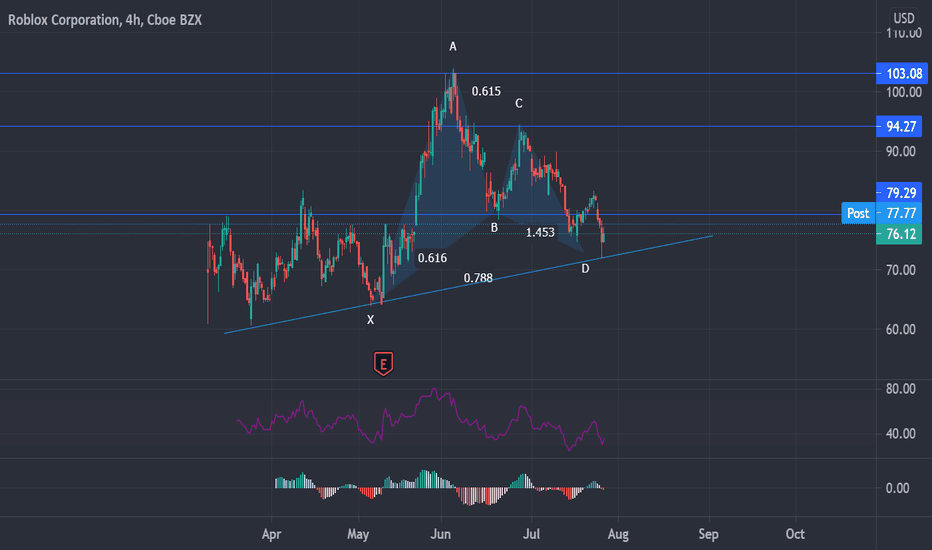Click the 0.00 histogram axis label

897,488
